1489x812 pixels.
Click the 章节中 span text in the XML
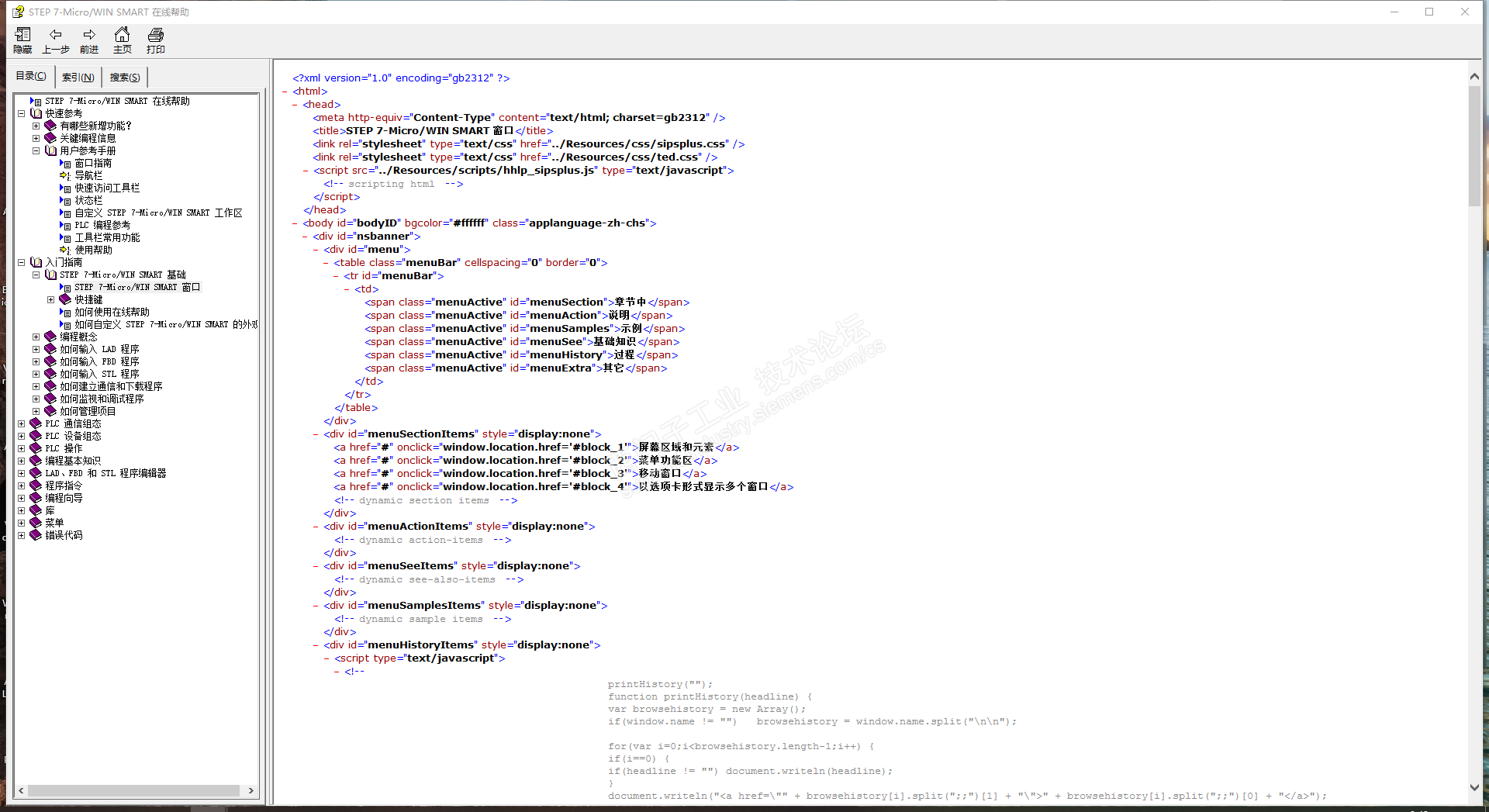630,302
